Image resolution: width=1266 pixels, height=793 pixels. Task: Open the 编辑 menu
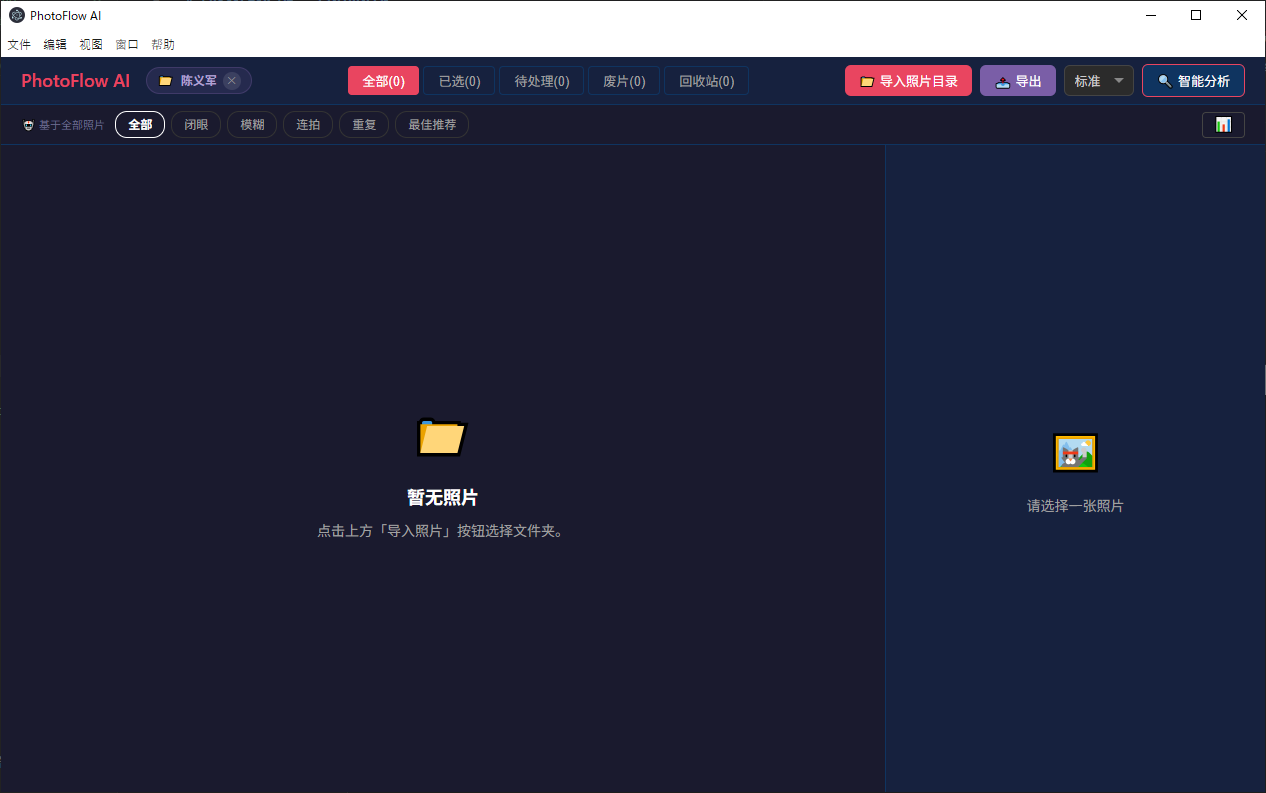click(55, 45)
